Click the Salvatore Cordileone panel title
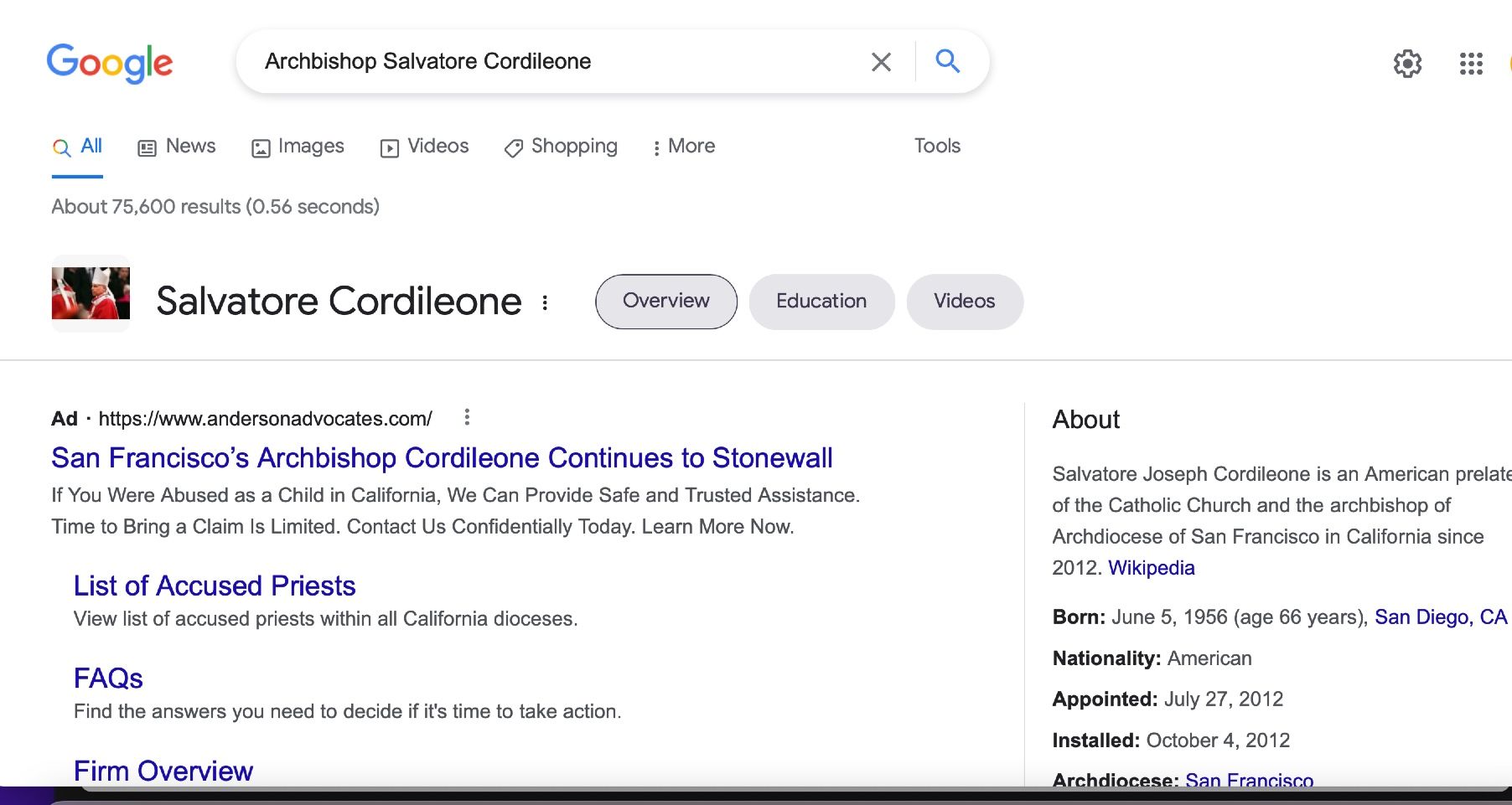1512x805 pixels. pyautogui.click(x=339, y=302)
